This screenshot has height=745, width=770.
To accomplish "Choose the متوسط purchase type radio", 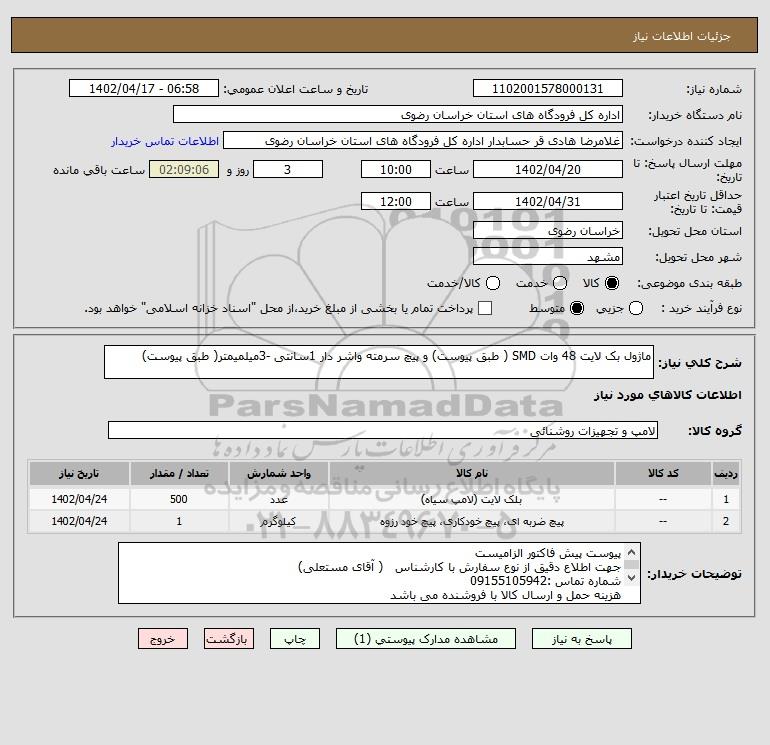I will tap(577, 308).
